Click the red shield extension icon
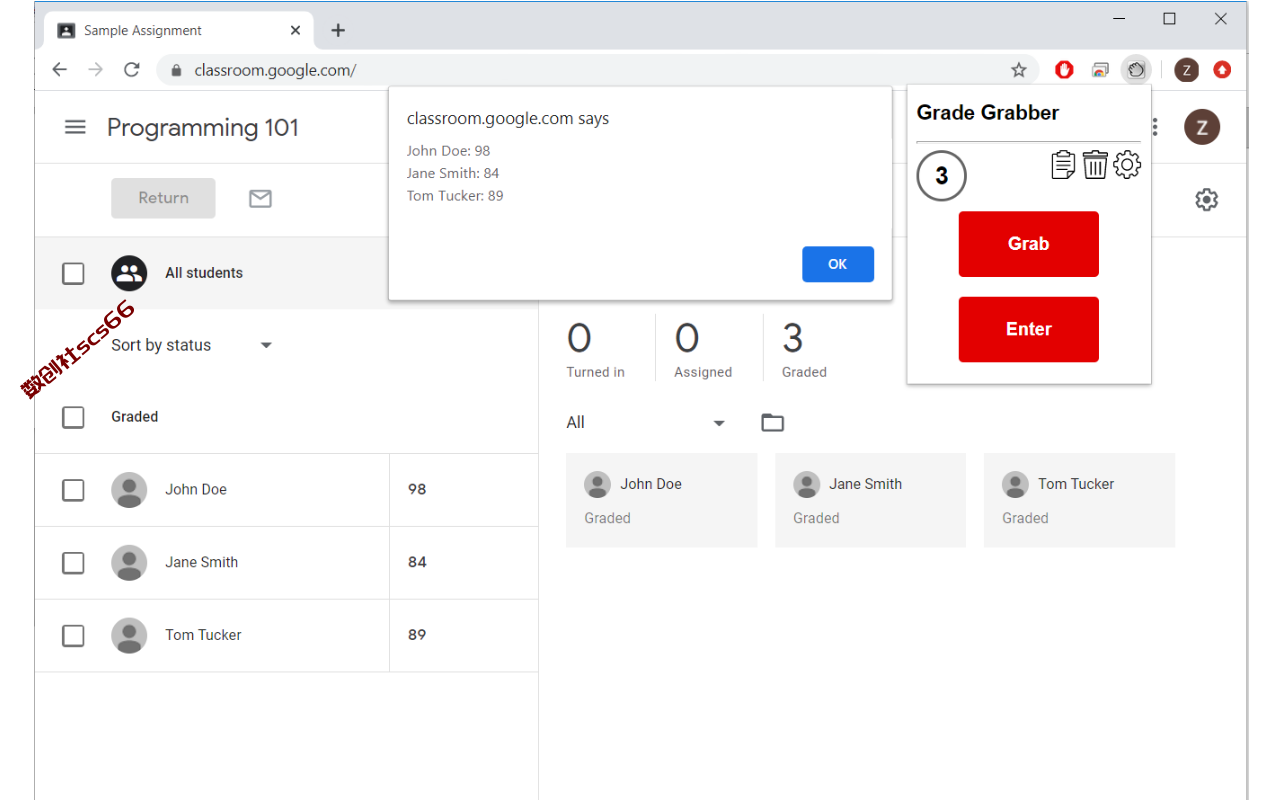The height and width of the screenshot is (800, 1280). click(x=1064, y=70)
